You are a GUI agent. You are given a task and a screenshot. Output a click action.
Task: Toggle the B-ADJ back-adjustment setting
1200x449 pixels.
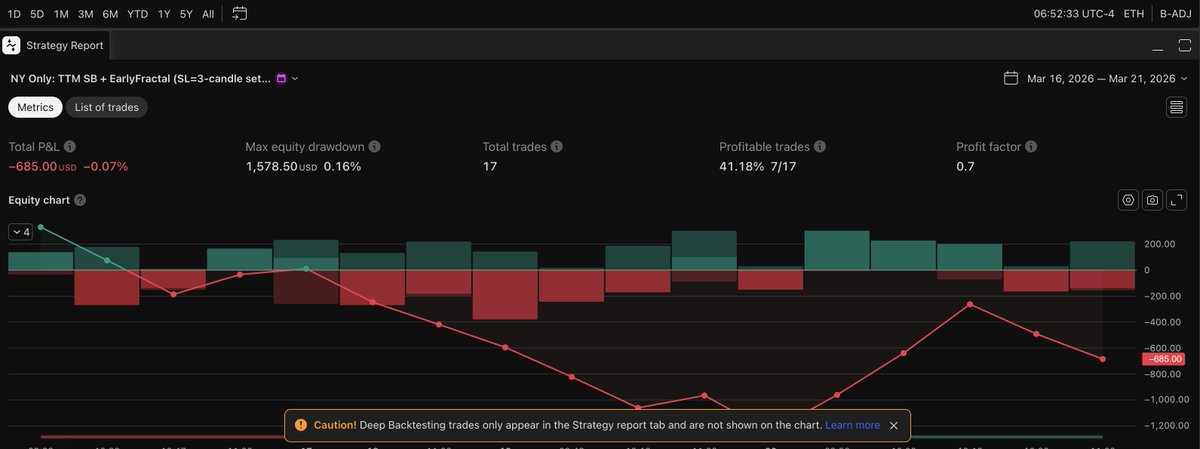click(1176, 14)
